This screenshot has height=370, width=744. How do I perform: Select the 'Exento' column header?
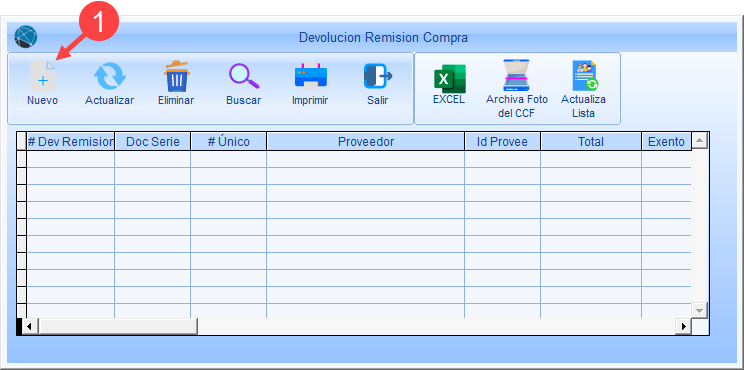pos(666,141)
